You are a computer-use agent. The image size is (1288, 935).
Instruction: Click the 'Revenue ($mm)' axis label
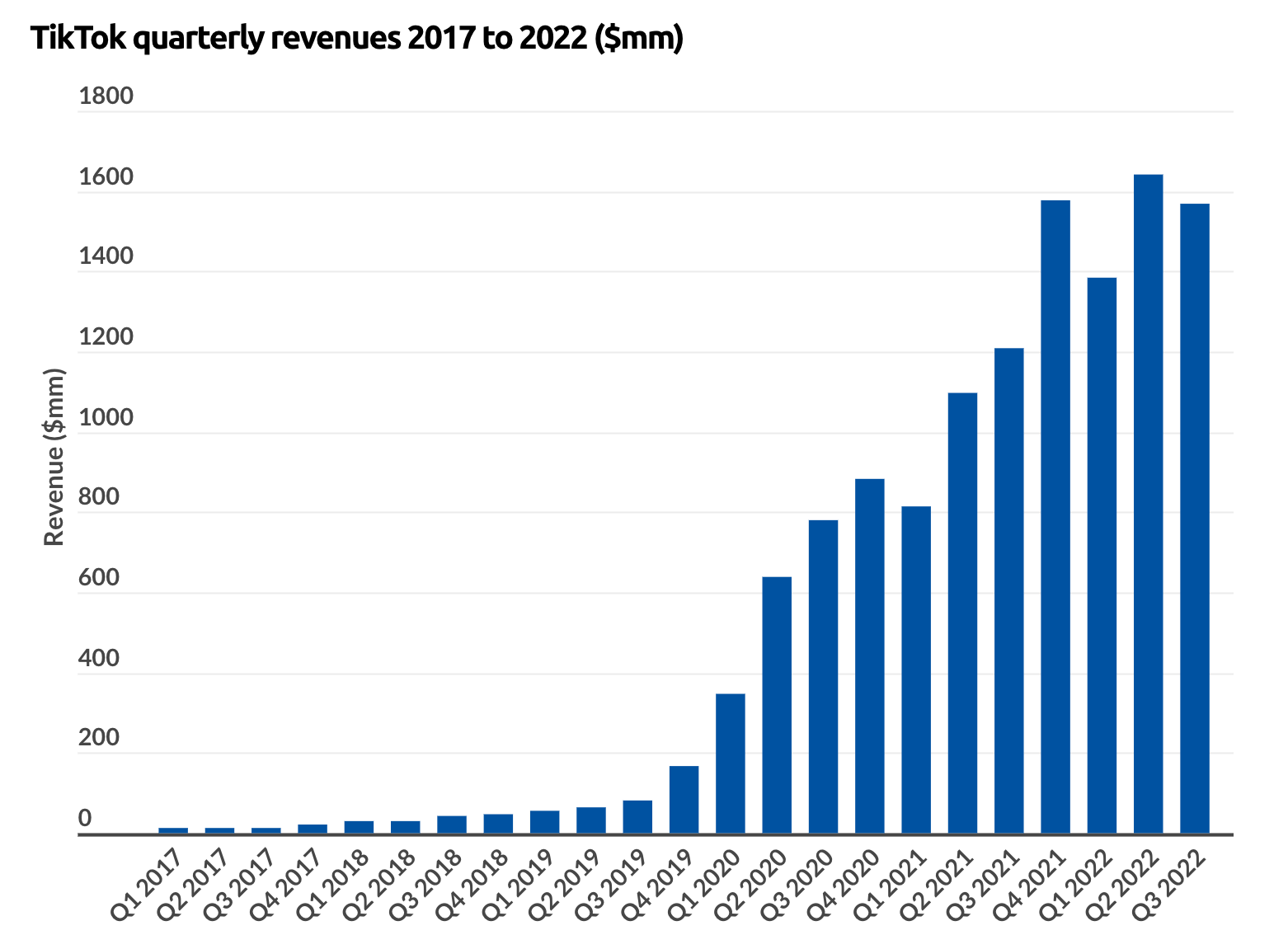coord(54,456)
